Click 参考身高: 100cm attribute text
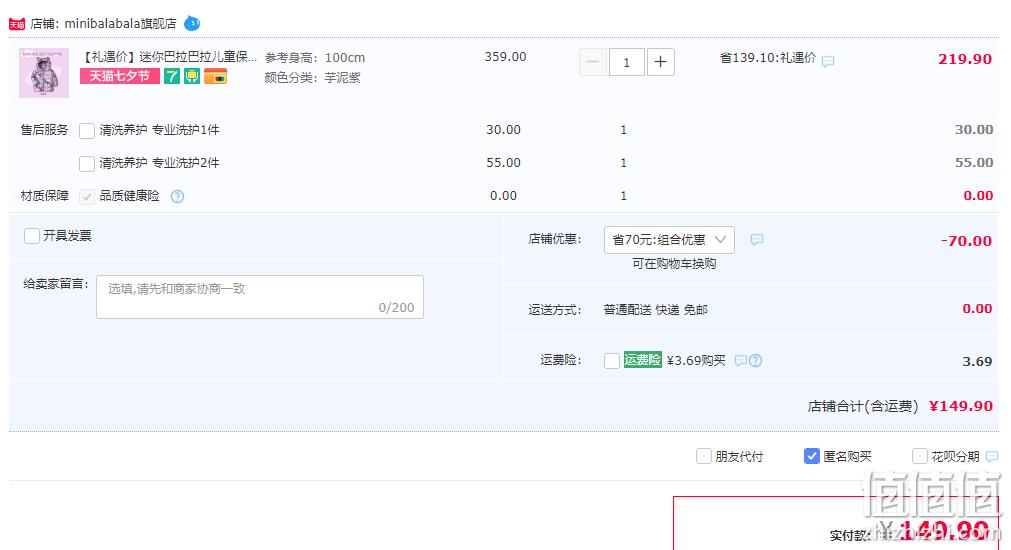Screen dimensions: 1011x550 (315, 58)
